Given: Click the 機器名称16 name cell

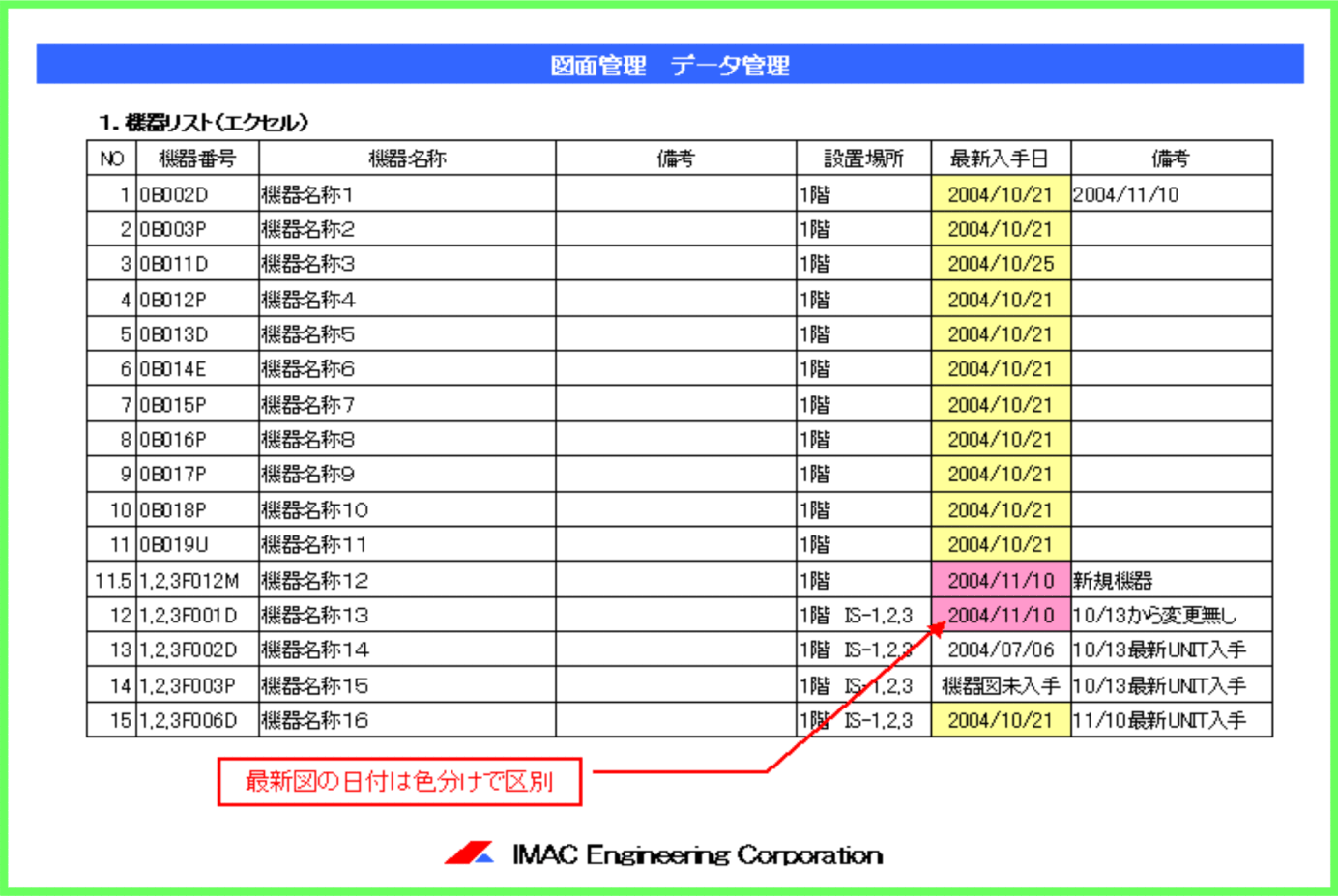Looking at the screenshot, I should [x=407, y=720].
